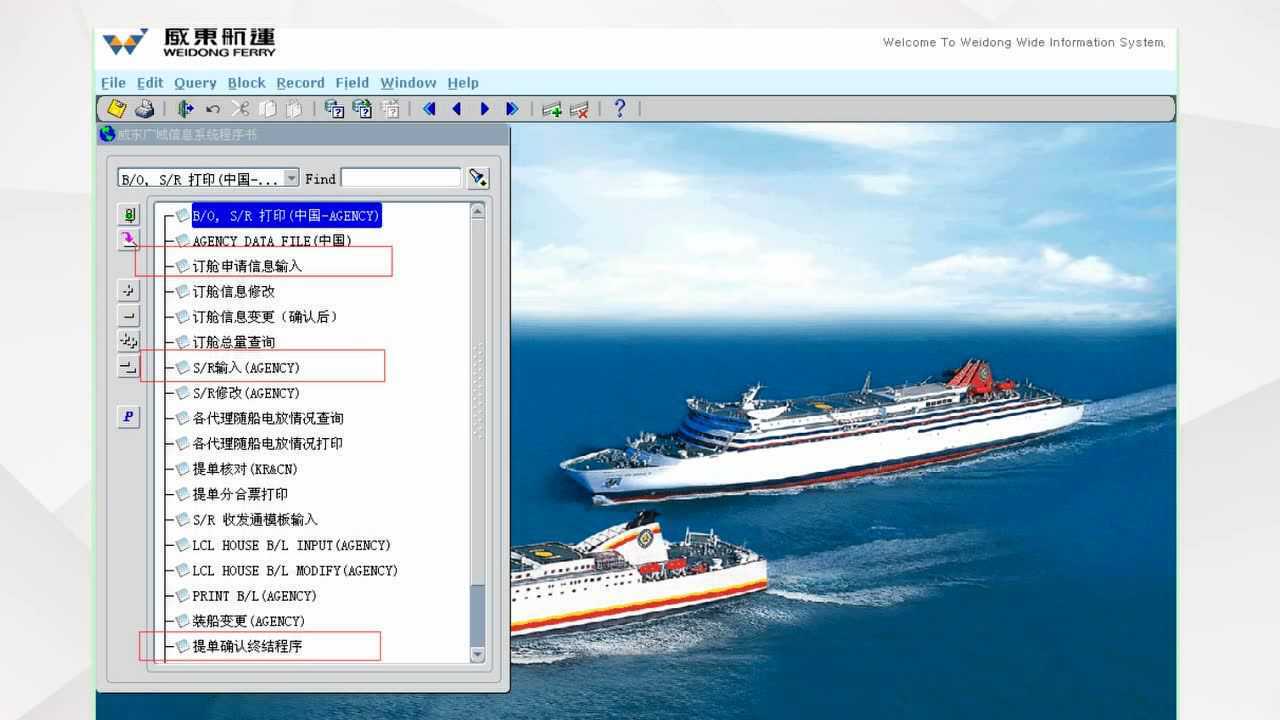Click the Save icon on the toolbar
The width and height of the screenshot is (1280, 720).
[x=117, y=108]
